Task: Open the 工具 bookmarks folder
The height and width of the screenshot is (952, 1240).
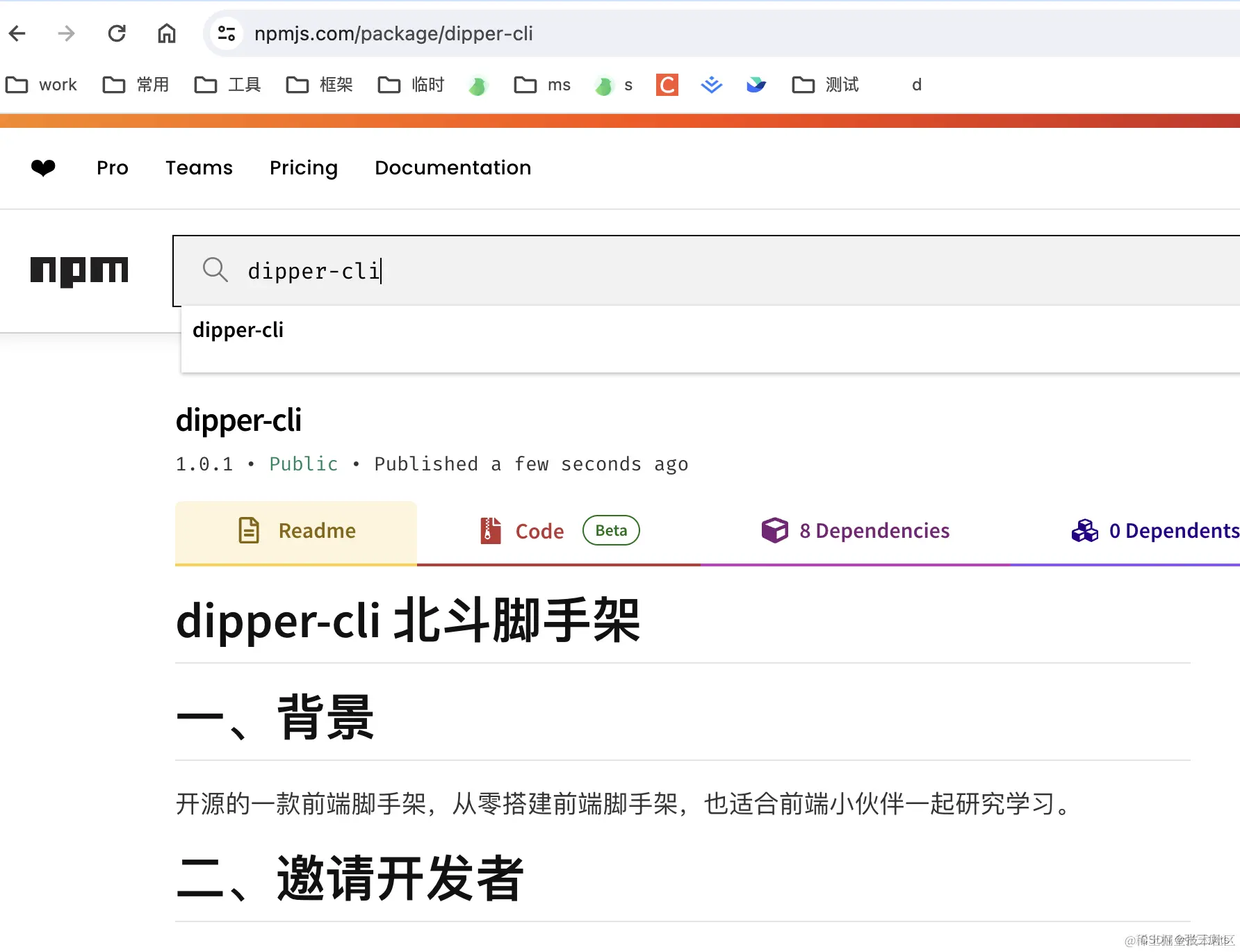Action: pyautogui.click(x=227, y=84)
